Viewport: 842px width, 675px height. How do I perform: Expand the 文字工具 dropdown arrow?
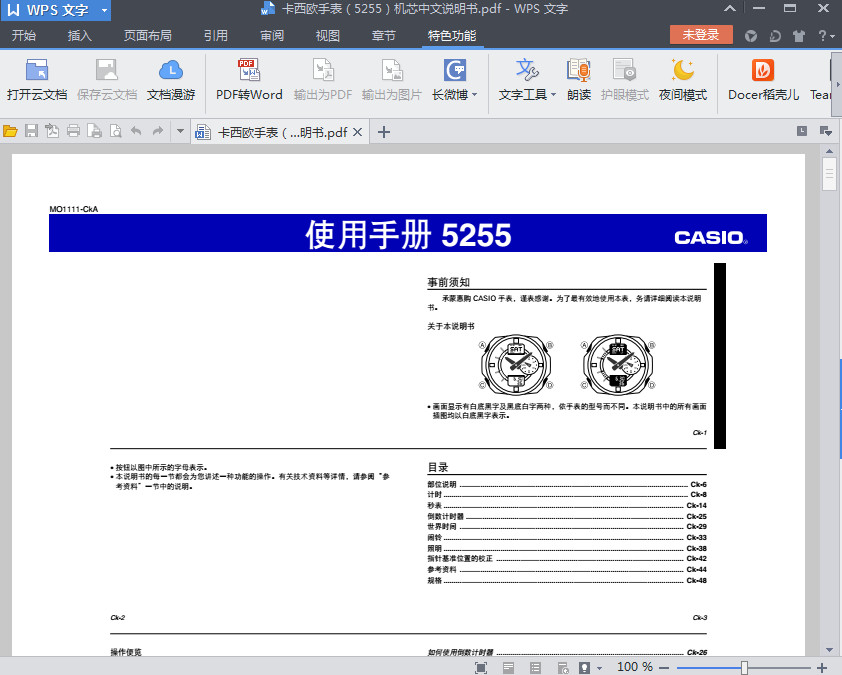(553, 95)
